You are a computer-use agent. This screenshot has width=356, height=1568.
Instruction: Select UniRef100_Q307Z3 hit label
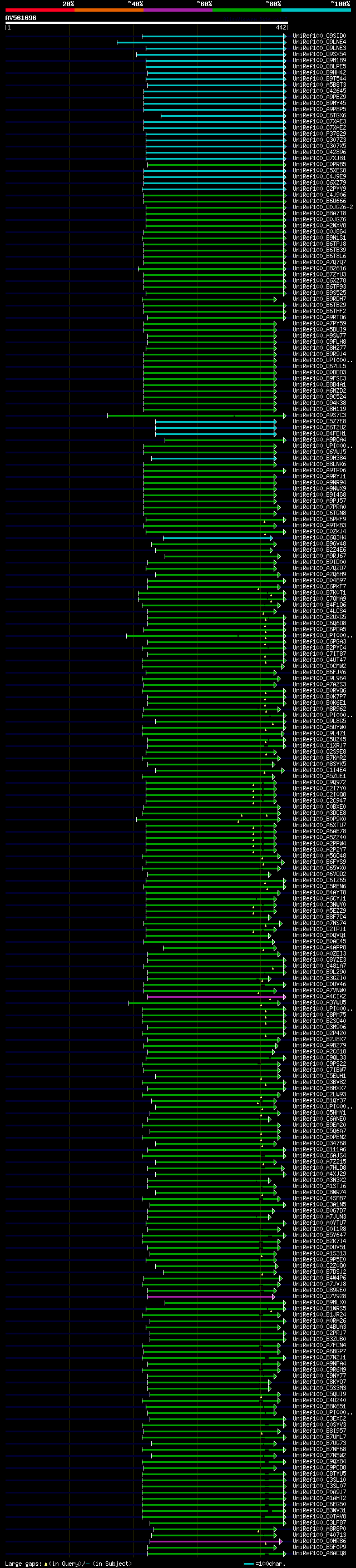[x=319, y=140]
